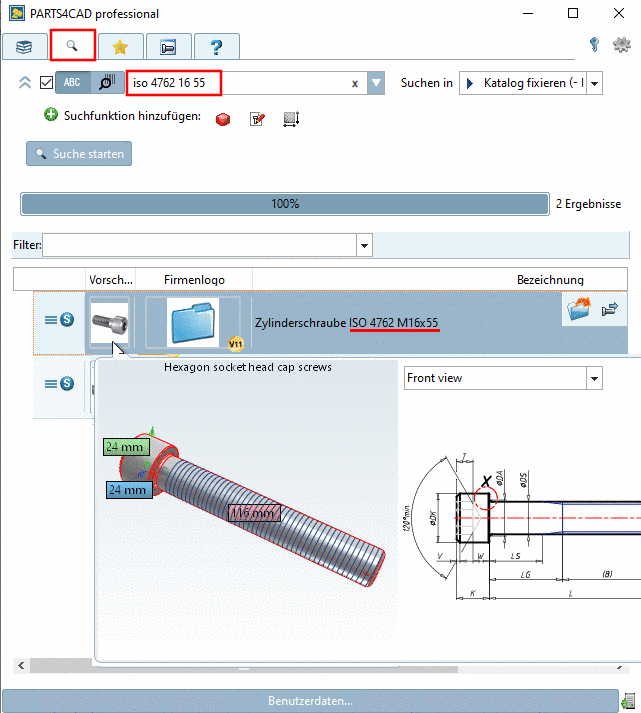Select barcode search mode icon

107,83
